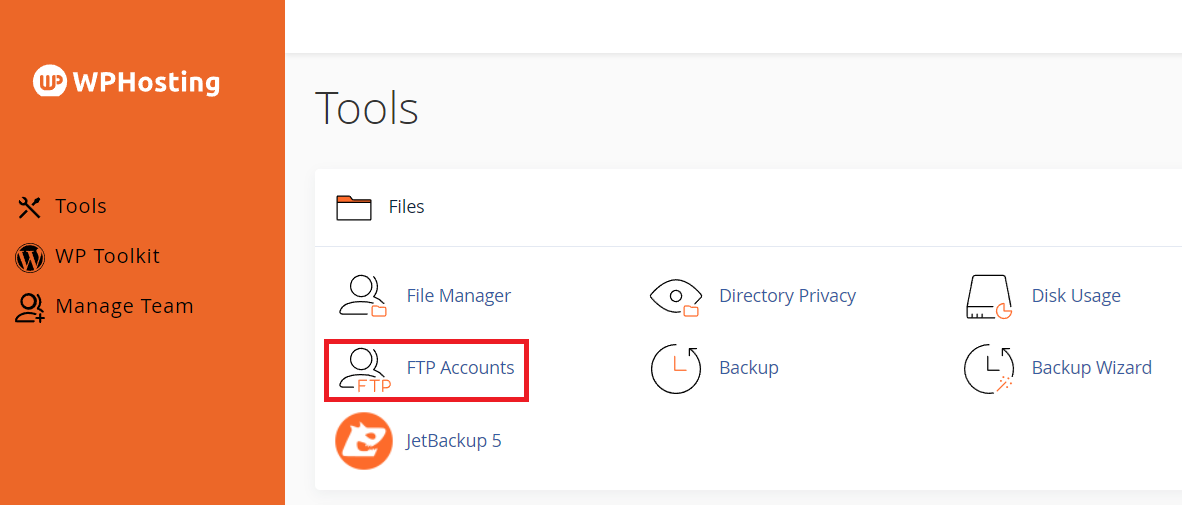
Task: Open the File Manager link
Action: point(458,296)
